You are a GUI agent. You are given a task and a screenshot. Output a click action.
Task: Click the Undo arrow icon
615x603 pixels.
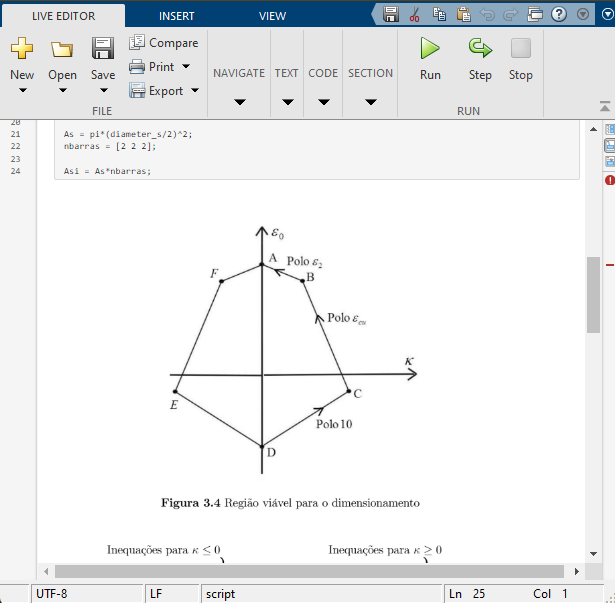487,15
